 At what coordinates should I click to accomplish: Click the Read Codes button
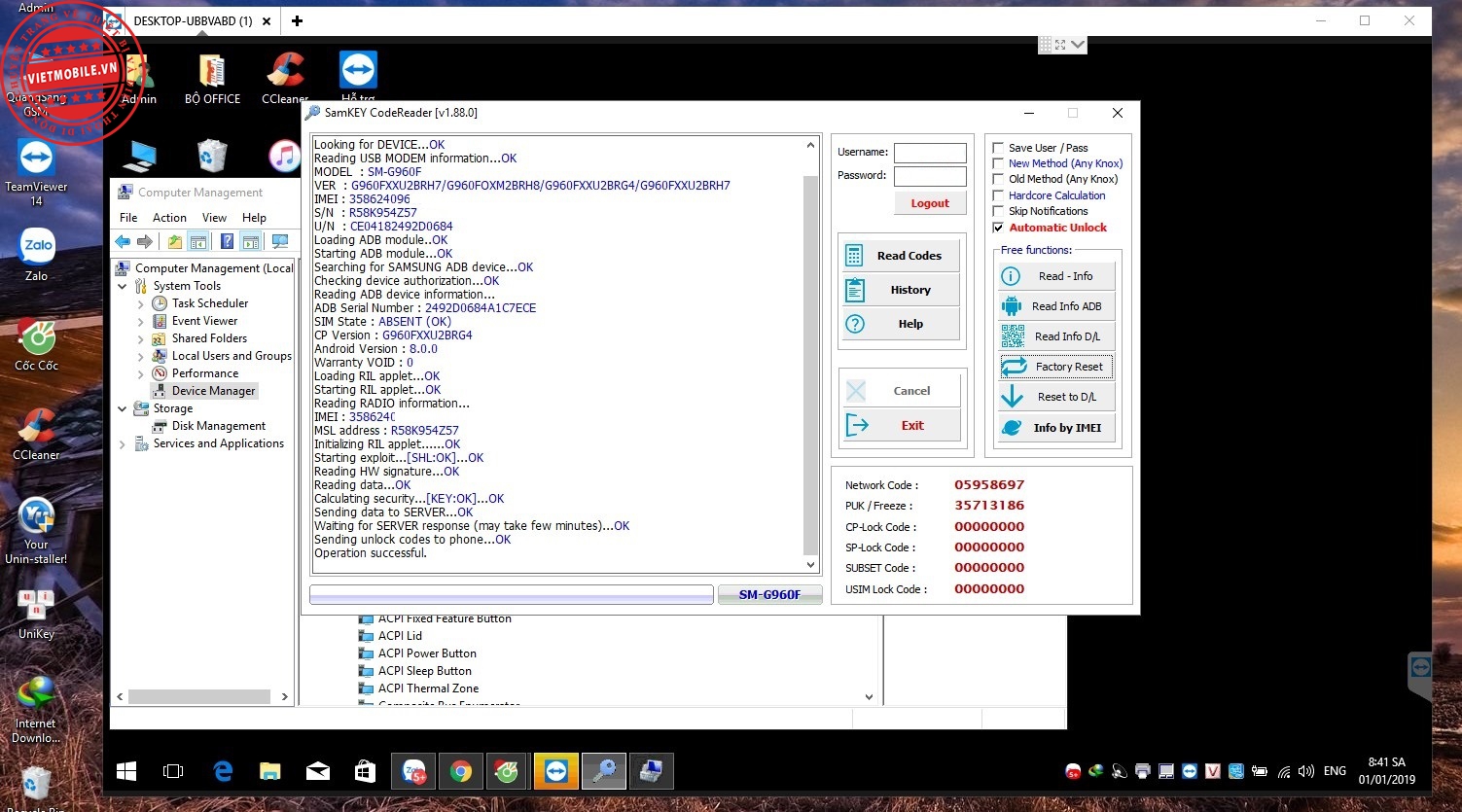click(x=901, y=256)
